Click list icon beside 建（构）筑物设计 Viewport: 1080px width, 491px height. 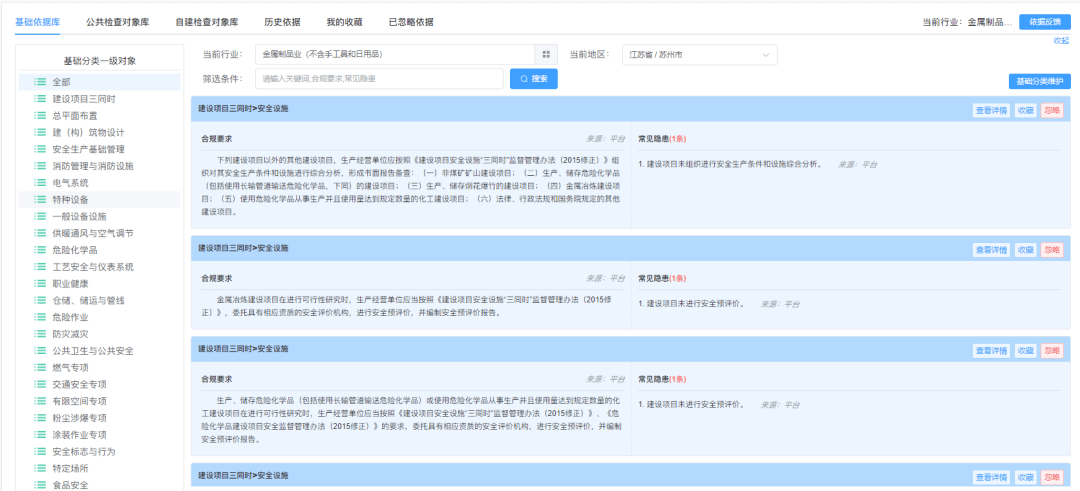40,132
